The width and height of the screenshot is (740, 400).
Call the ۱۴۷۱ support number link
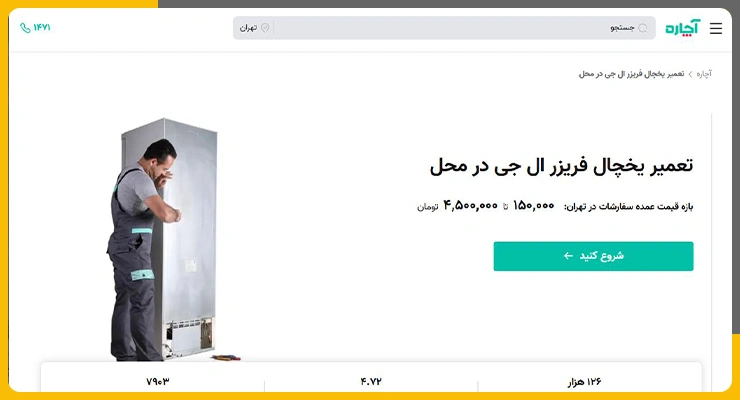click(x=35, y=28)
